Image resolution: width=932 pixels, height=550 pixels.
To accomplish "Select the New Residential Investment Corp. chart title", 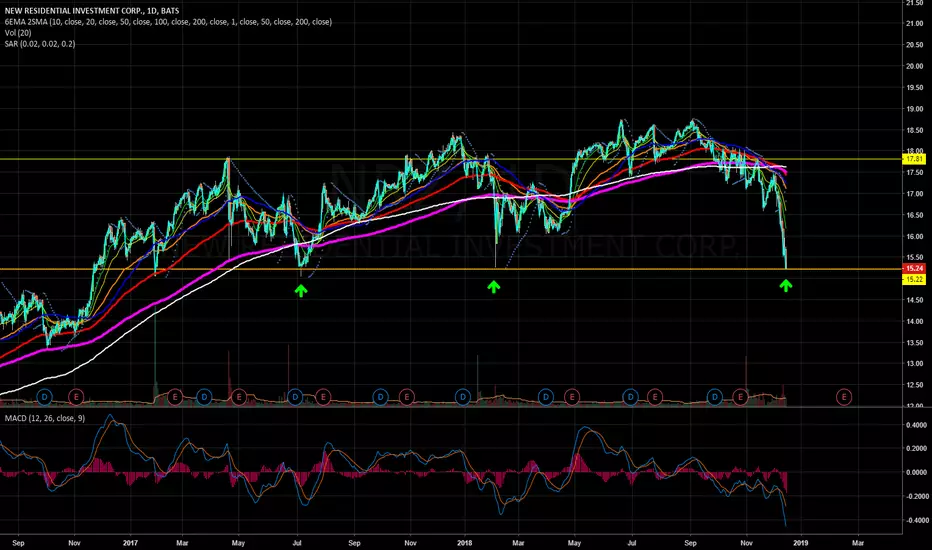I will click(x=92, y=11).
